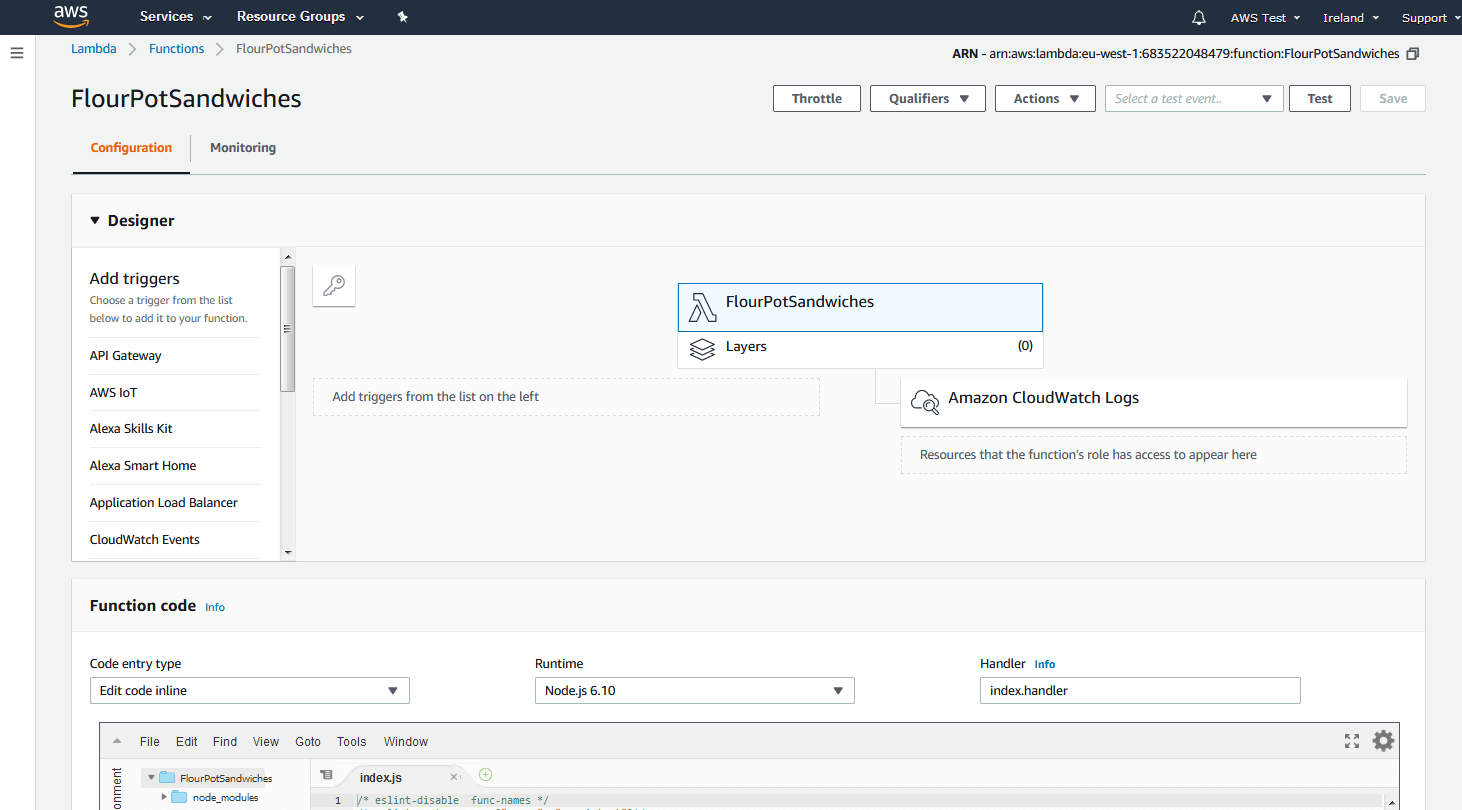Toggle fullscreen code editor icon
Viewport: 1462px width, 810px height.
pos(1352,741)
